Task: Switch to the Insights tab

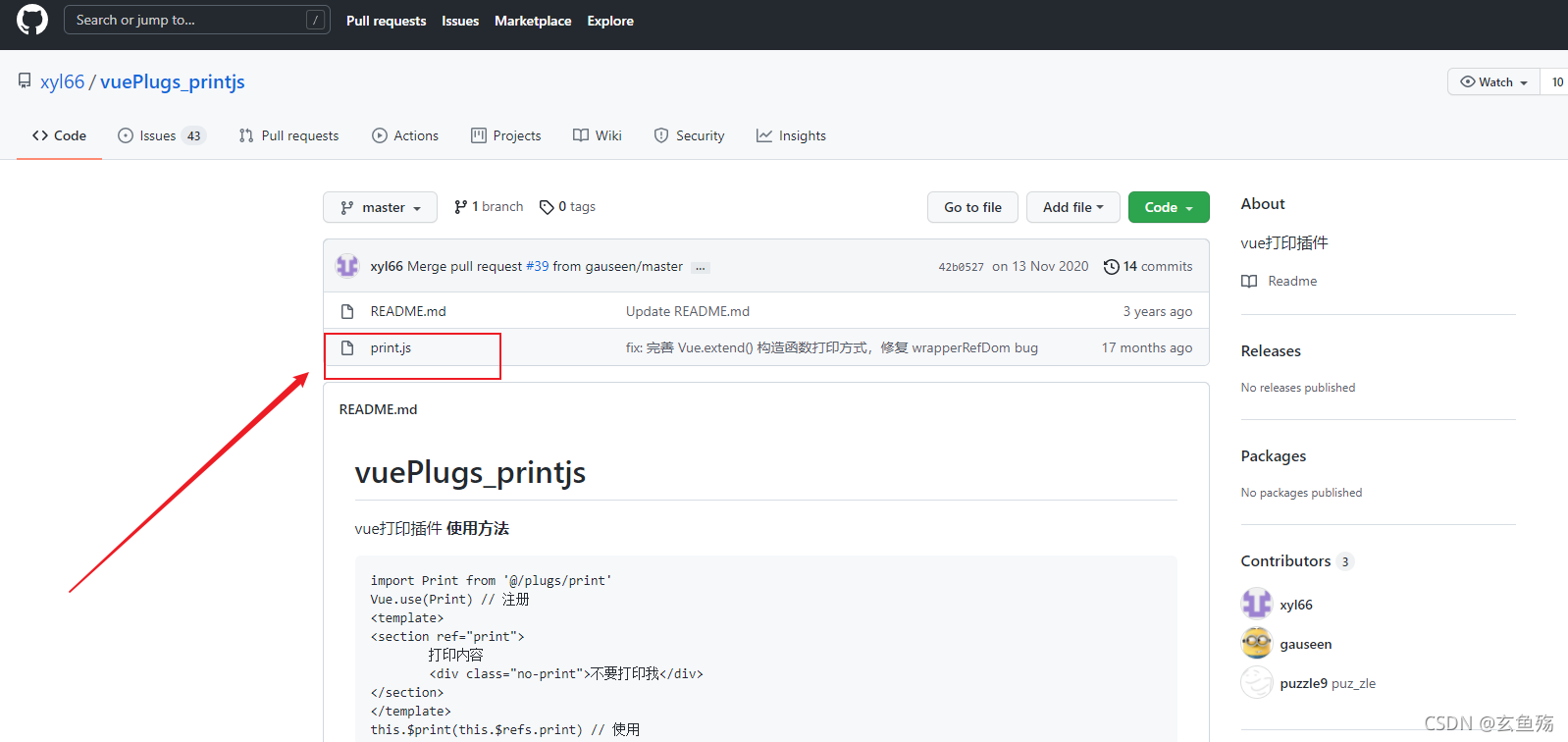Action: 791,135
